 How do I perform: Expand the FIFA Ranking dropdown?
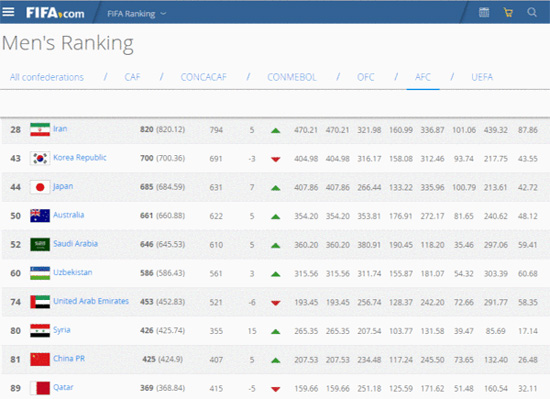[136, 14]
